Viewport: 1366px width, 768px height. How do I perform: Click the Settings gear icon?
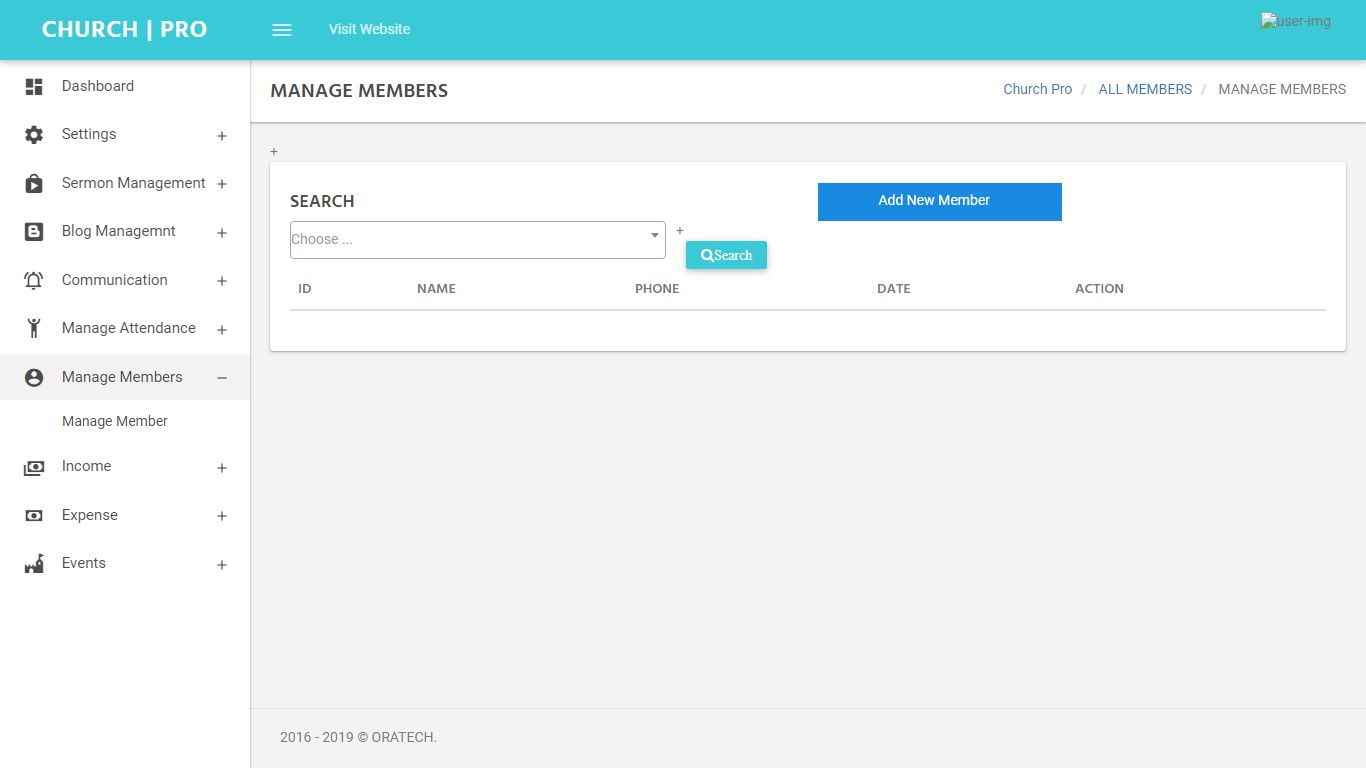[34, 135]
